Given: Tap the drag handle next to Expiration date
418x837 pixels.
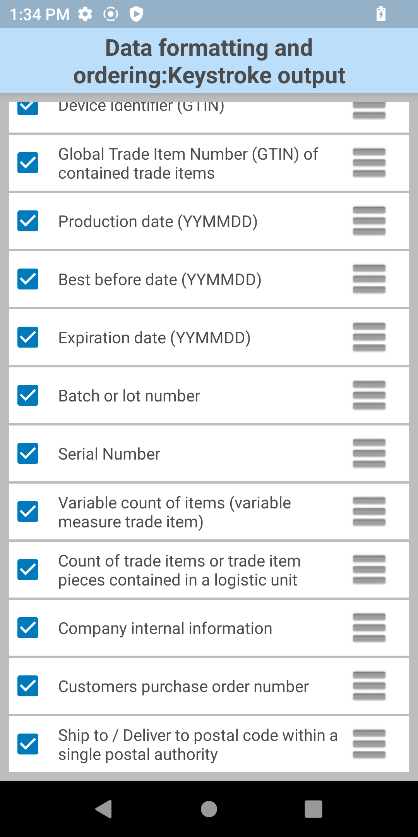Looking at the screenshot, I should (369, 337).
